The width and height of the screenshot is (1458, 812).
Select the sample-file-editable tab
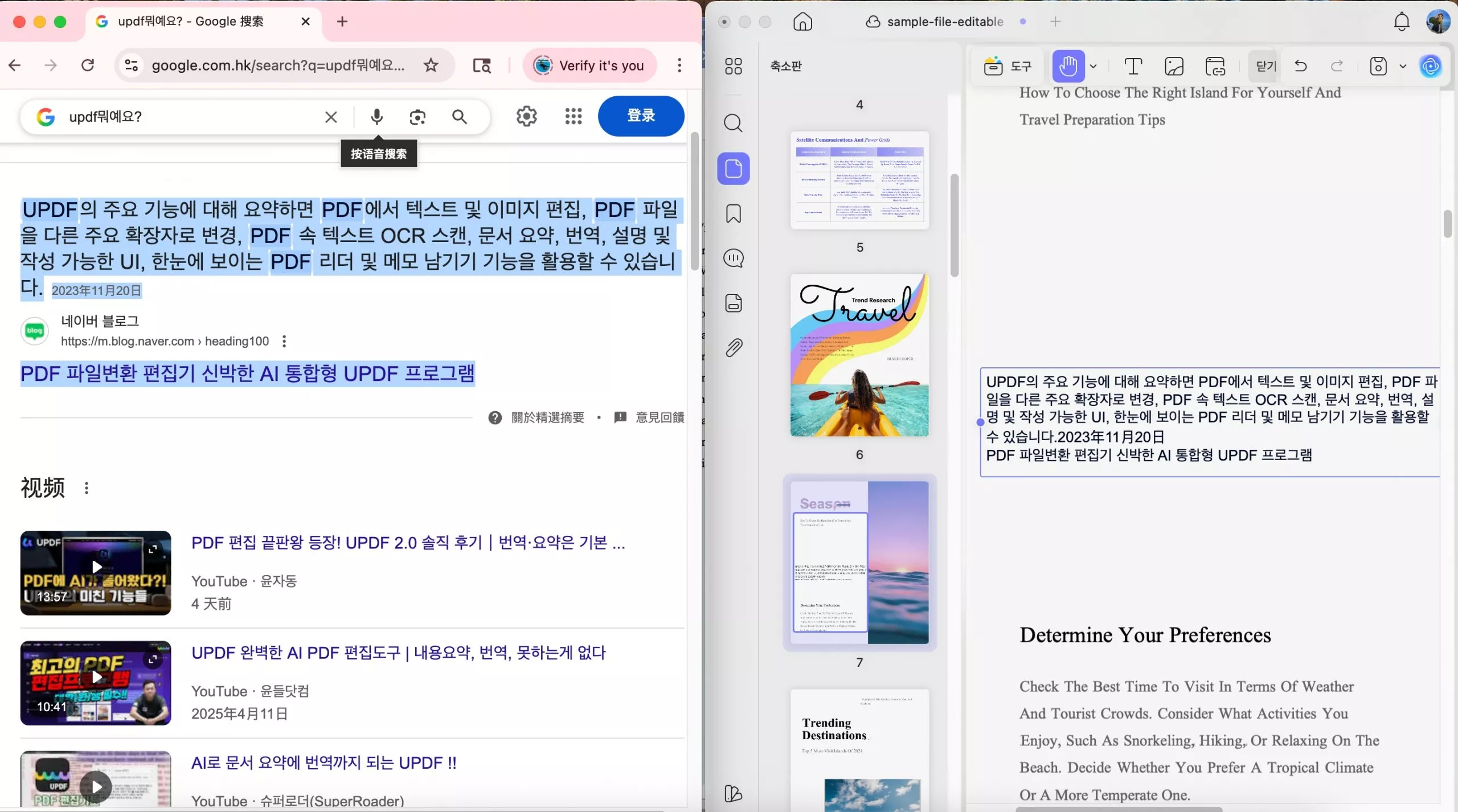click(945, 22)
